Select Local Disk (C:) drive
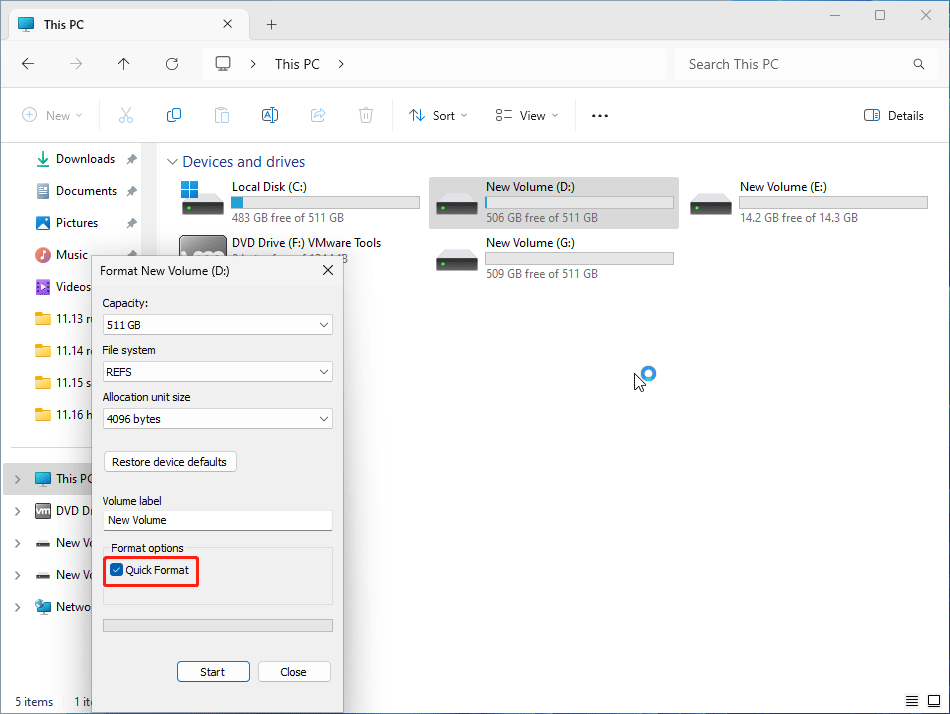 300,201
